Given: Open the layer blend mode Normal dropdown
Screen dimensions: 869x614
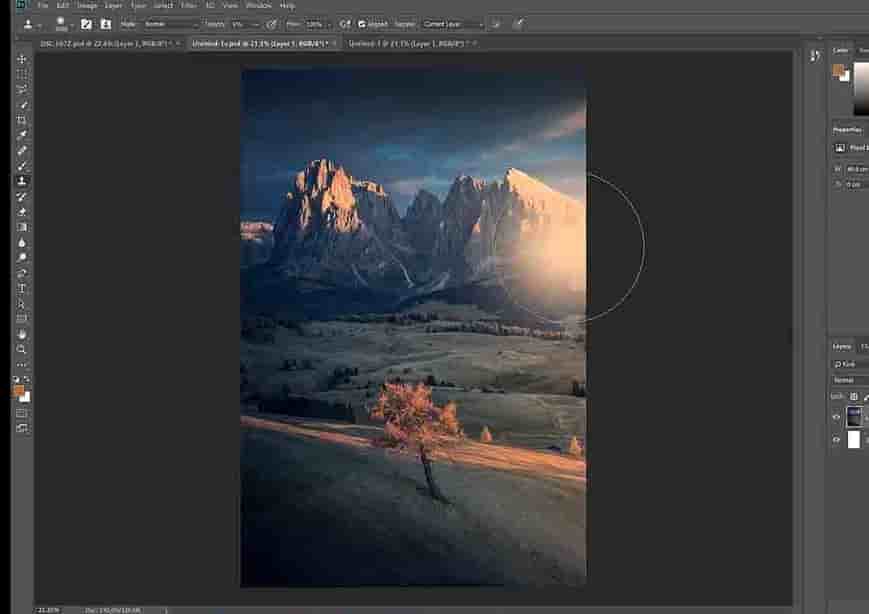Looking at the screenshot, I should coord(850,380).
